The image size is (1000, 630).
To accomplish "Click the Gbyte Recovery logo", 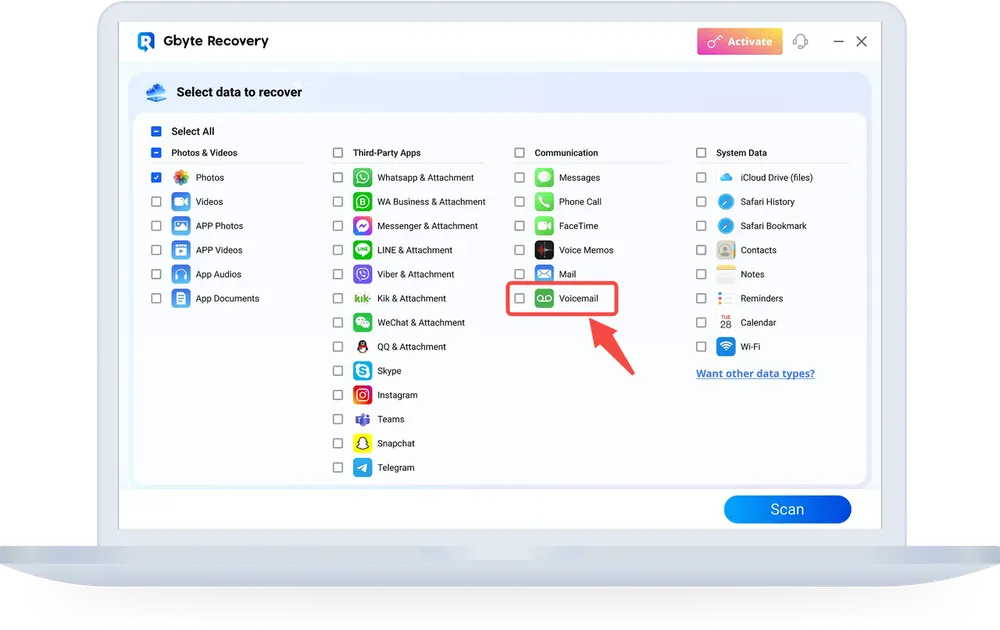I will pyautogui.click(x=146, y=41).
